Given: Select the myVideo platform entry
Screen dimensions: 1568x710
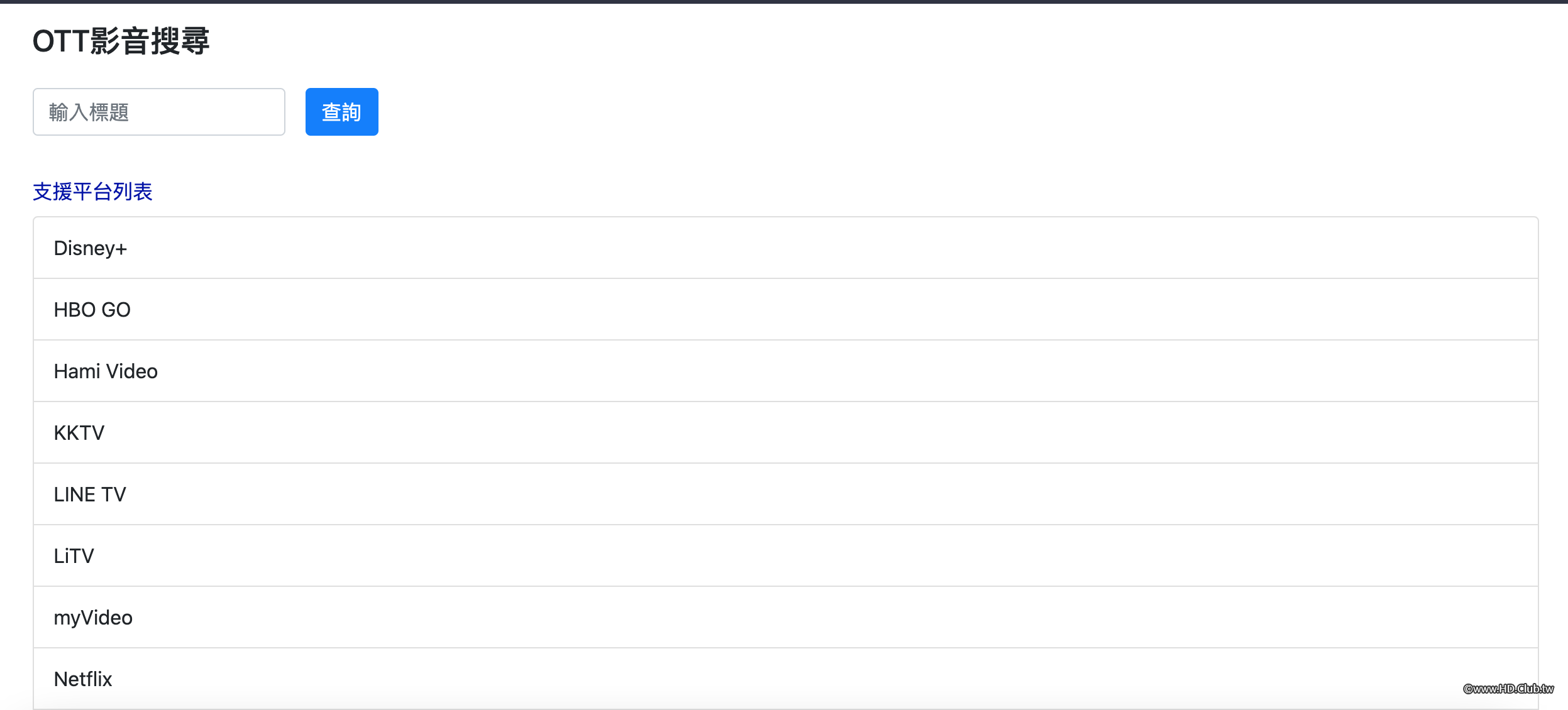Looking at the screenshot, I should (785, 618).
